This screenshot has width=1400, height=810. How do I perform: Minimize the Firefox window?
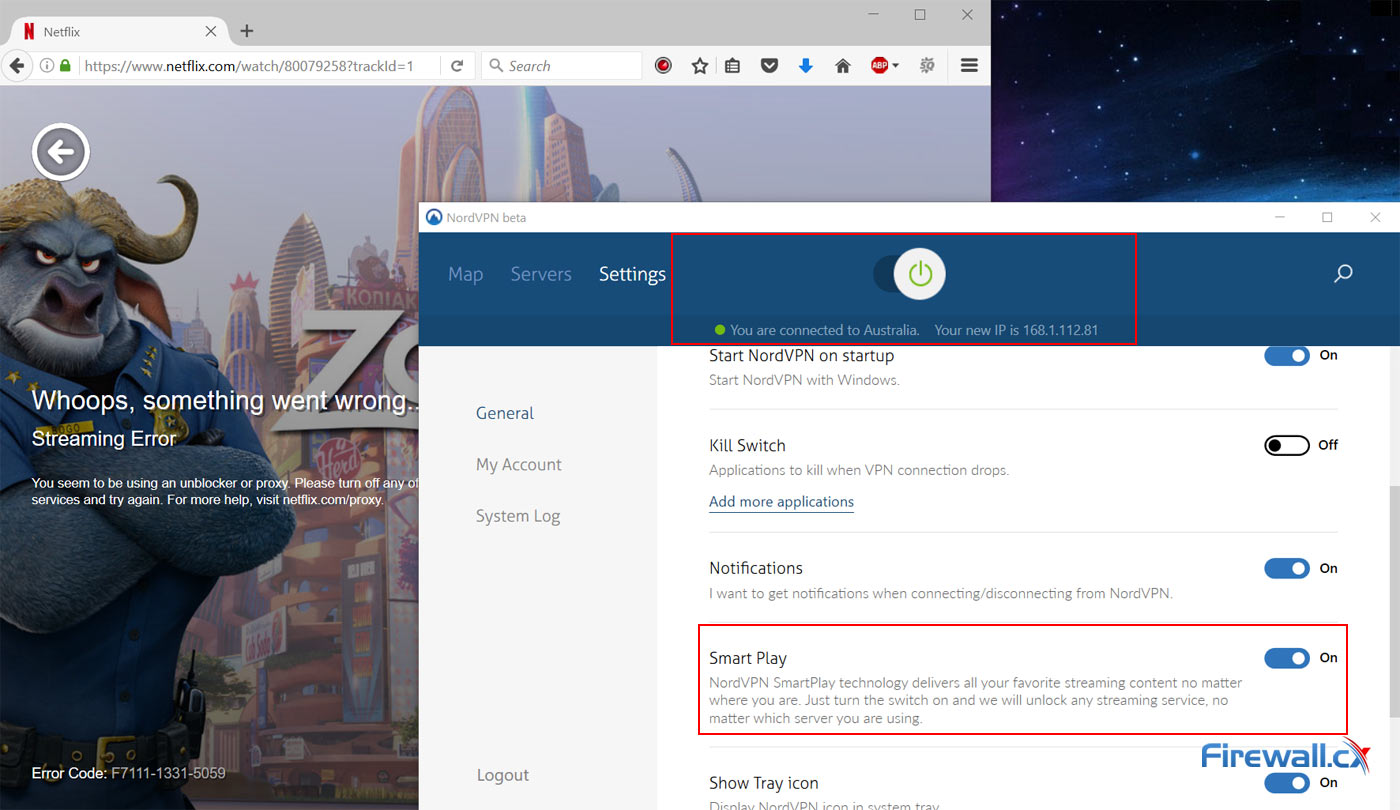point(874,15)
